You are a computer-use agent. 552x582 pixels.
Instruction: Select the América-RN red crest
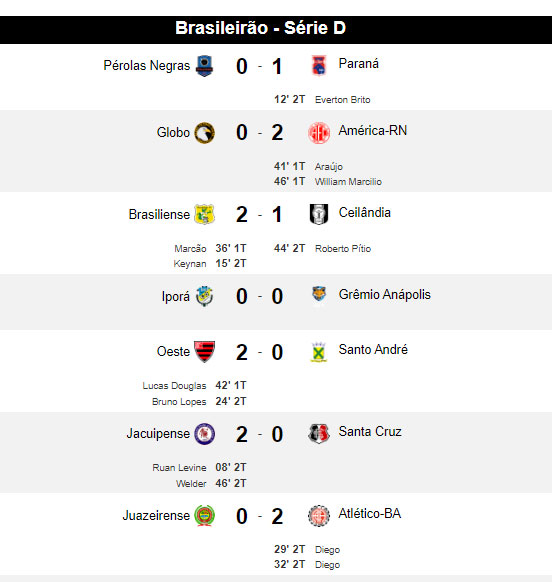click(x=319, y=133)
